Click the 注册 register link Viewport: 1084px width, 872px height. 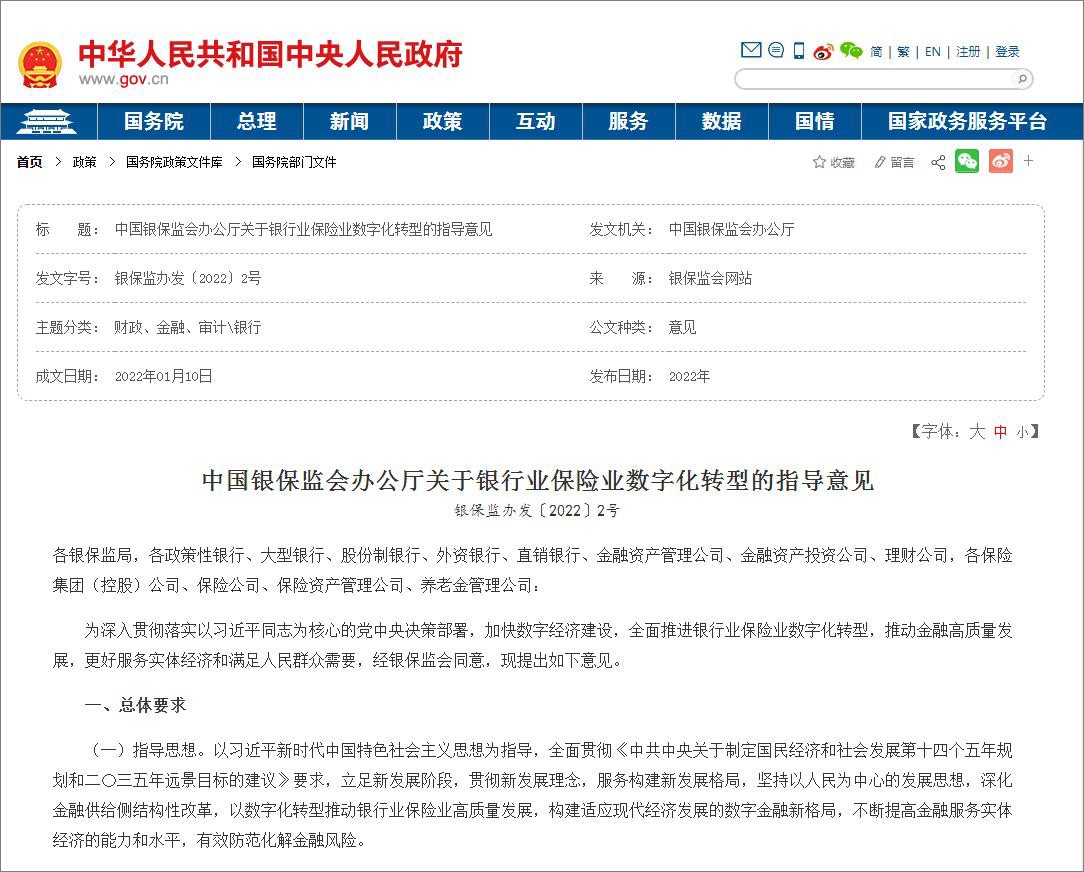(968, 52)
